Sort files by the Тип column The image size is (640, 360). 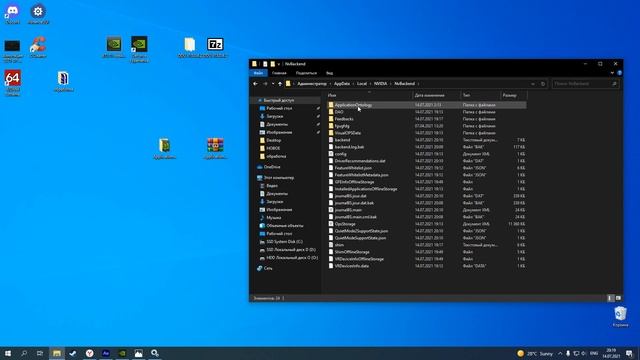click(x=480, y=95)
